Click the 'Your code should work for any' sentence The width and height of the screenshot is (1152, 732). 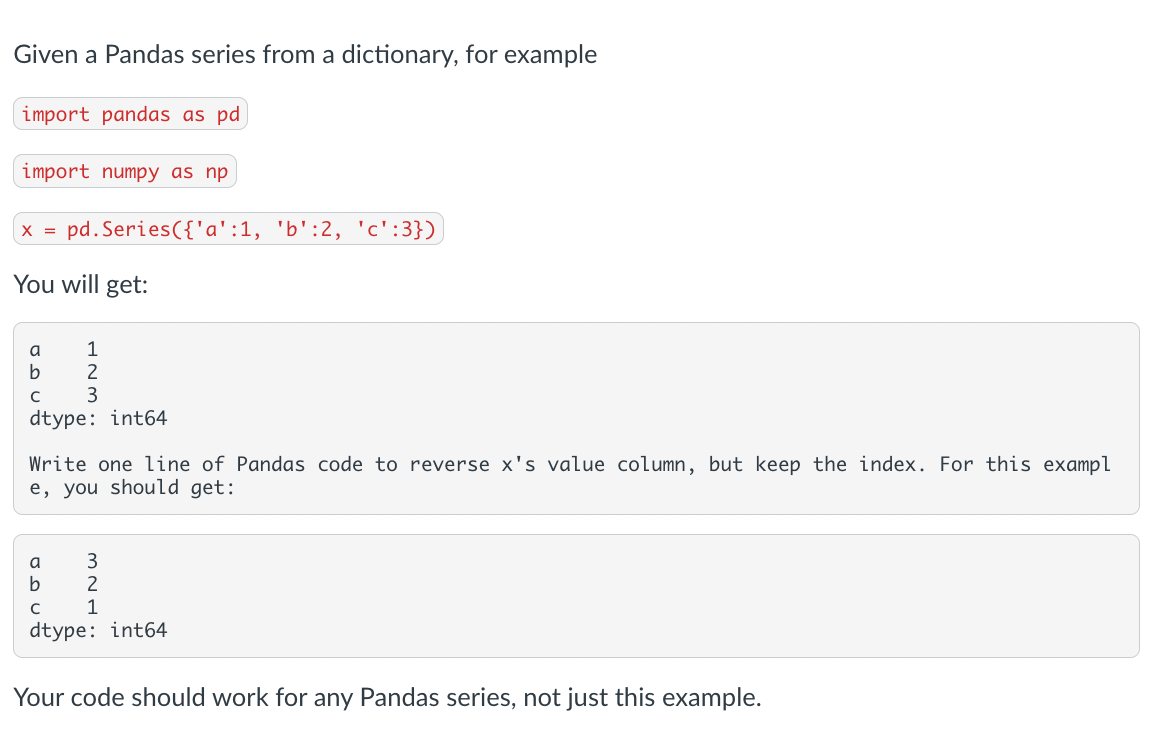pos(387,697)
